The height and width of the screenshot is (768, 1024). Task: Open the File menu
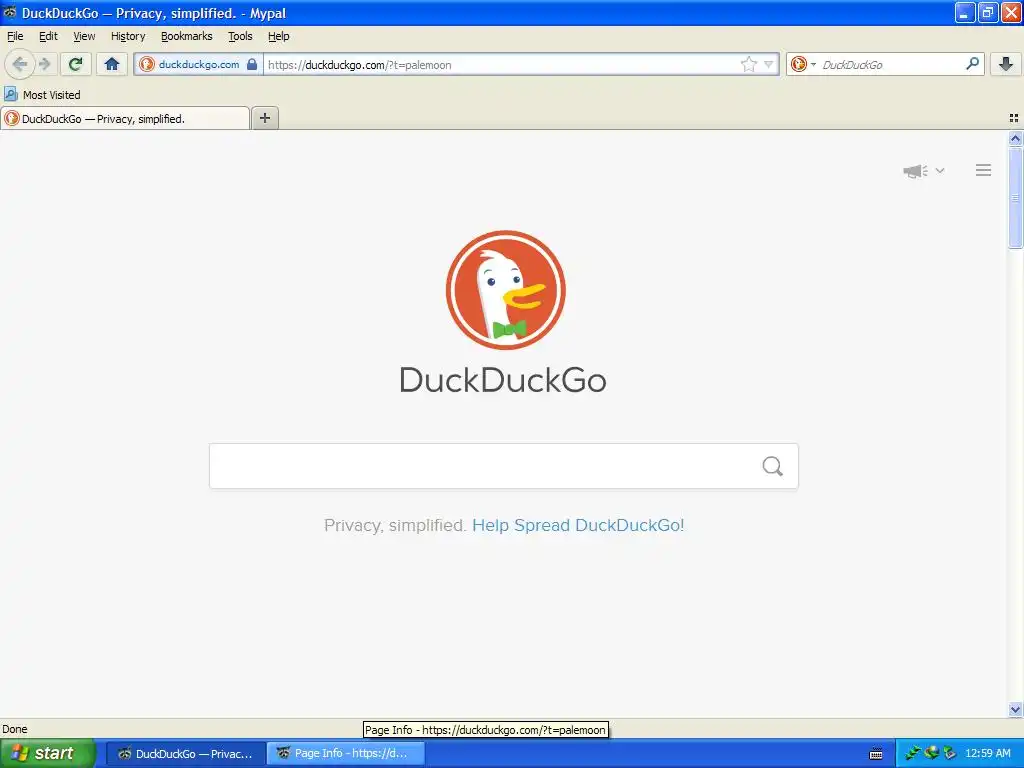pyautogui.click(x=15, y=36)
